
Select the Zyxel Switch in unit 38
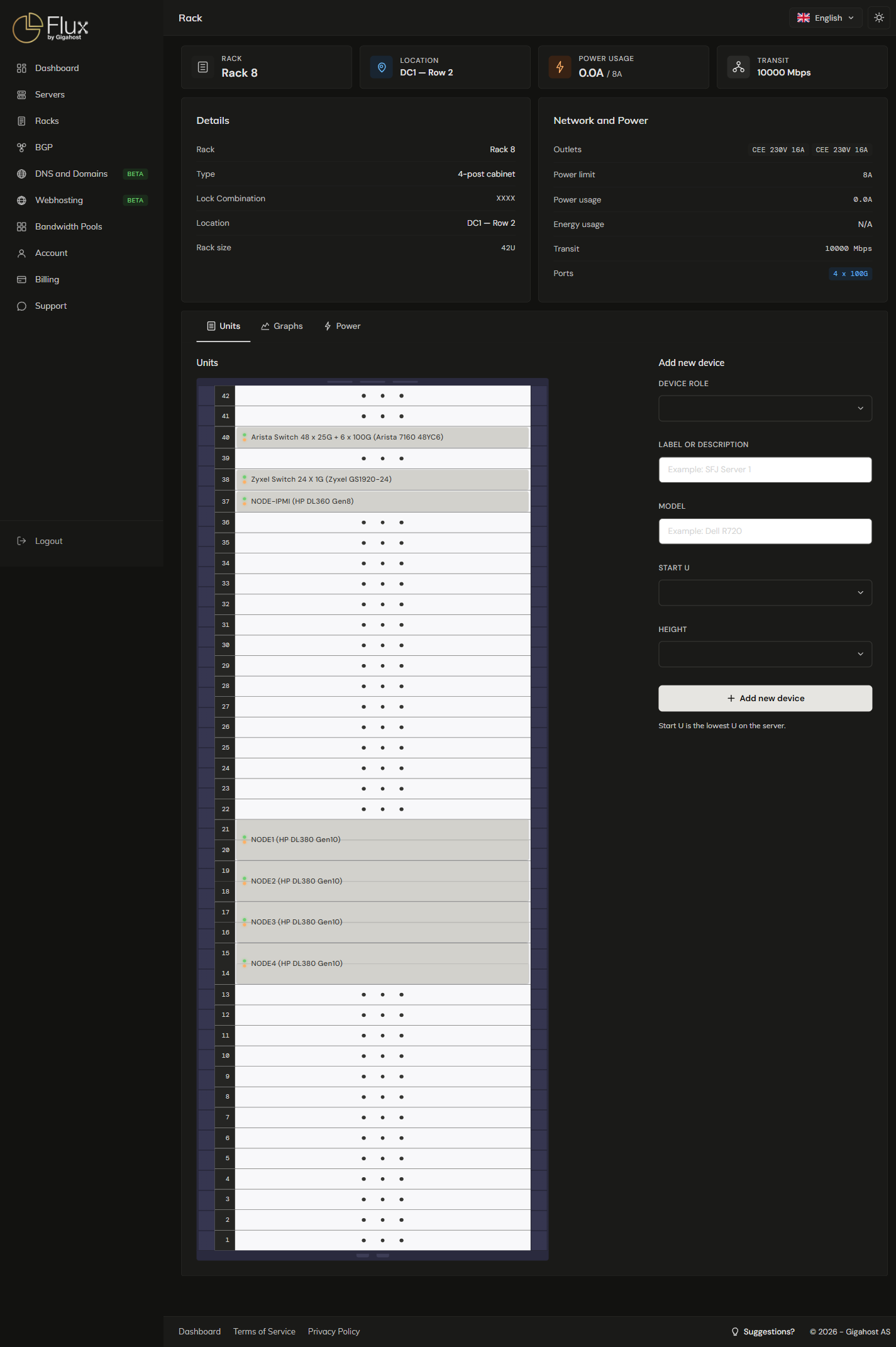382,479
